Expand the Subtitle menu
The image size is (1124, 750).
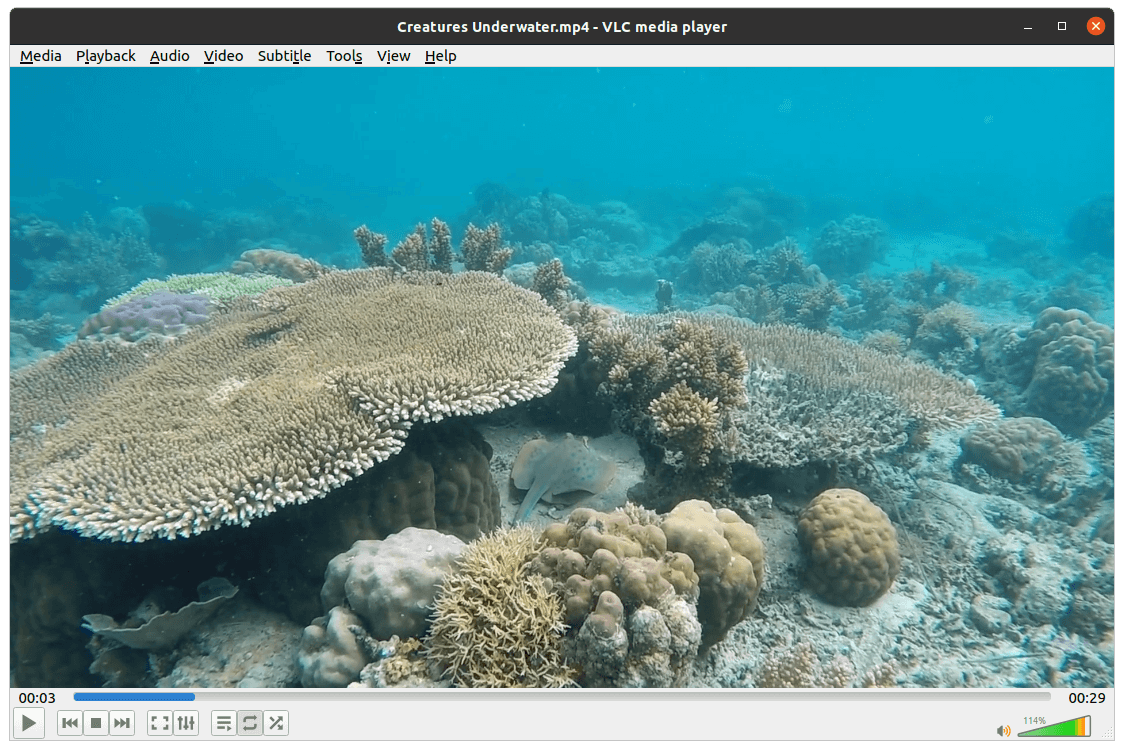(x=284, y=56)
